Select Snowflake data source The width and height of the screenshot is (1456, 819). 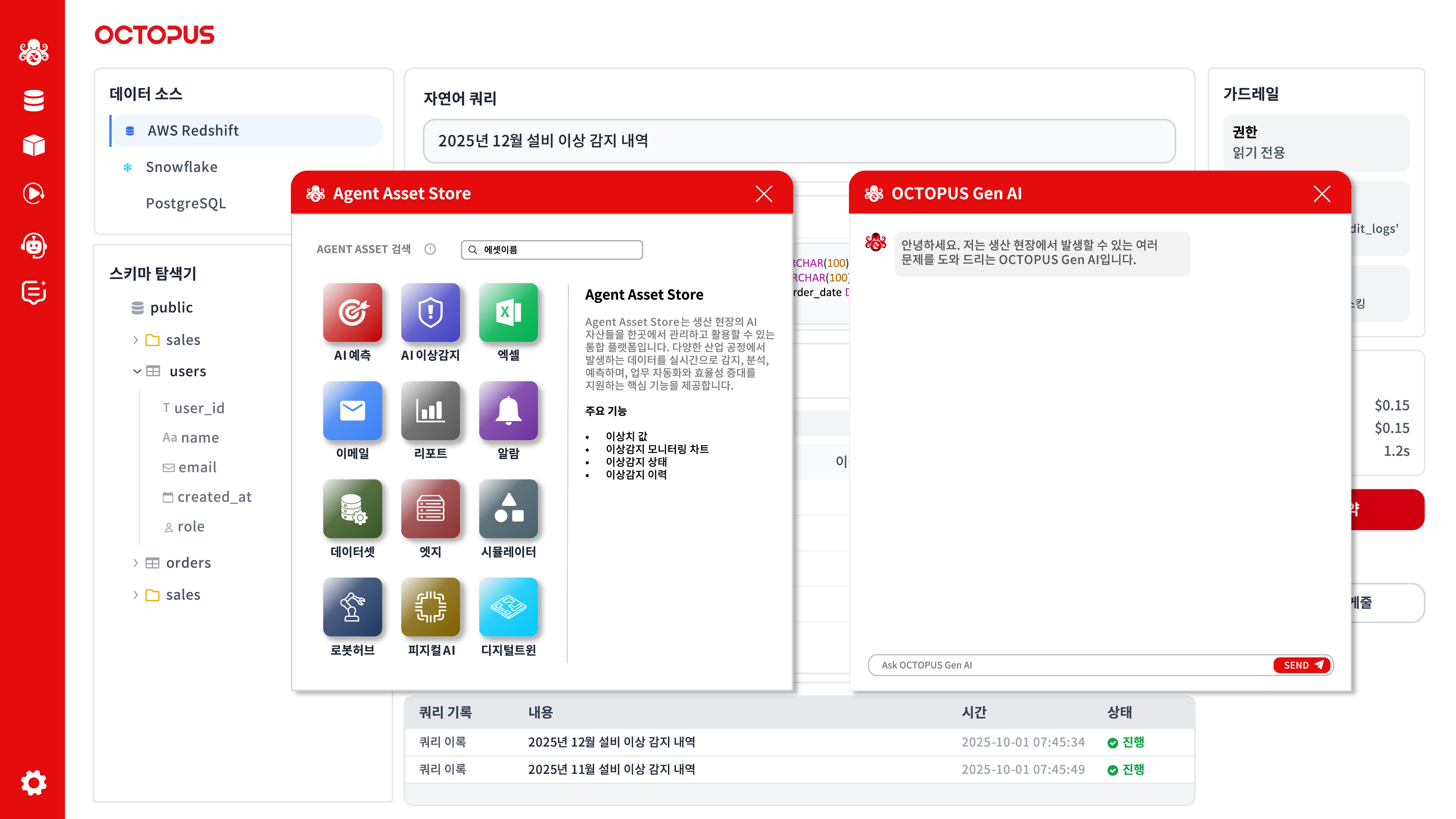pos(181,167)
